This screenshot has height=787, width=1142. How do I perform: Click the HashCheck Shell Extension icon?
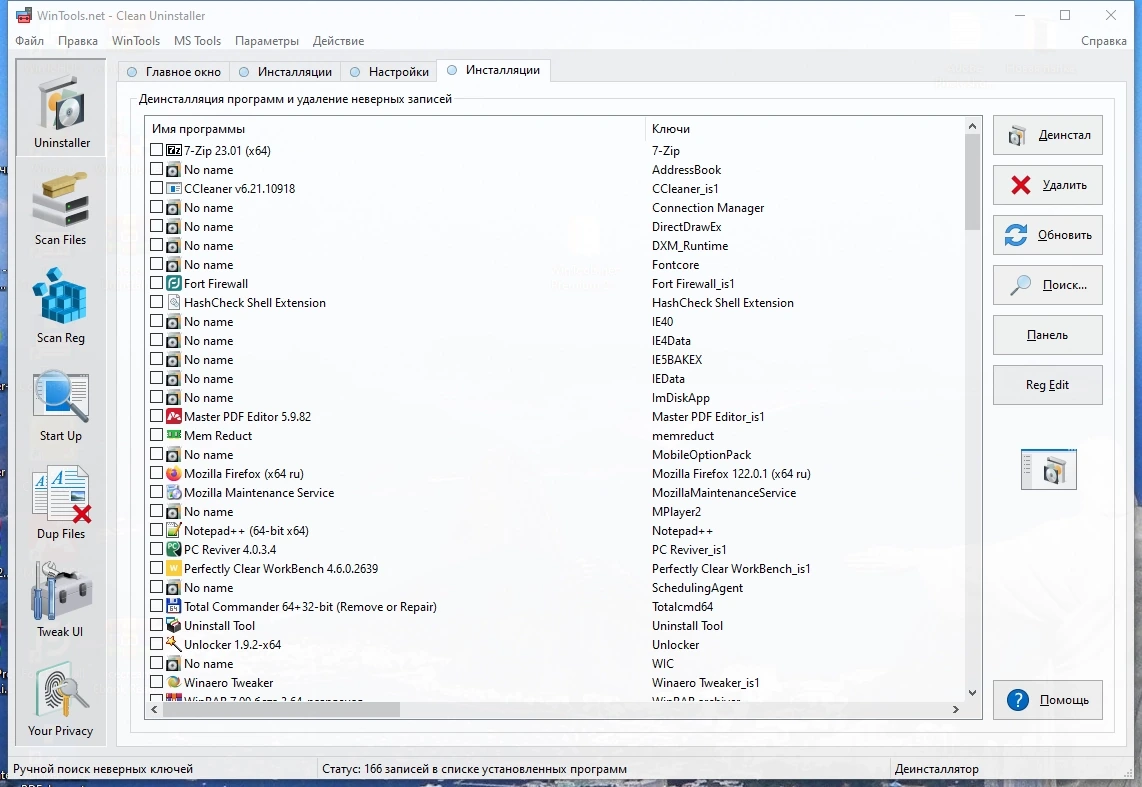click(173, 302)
